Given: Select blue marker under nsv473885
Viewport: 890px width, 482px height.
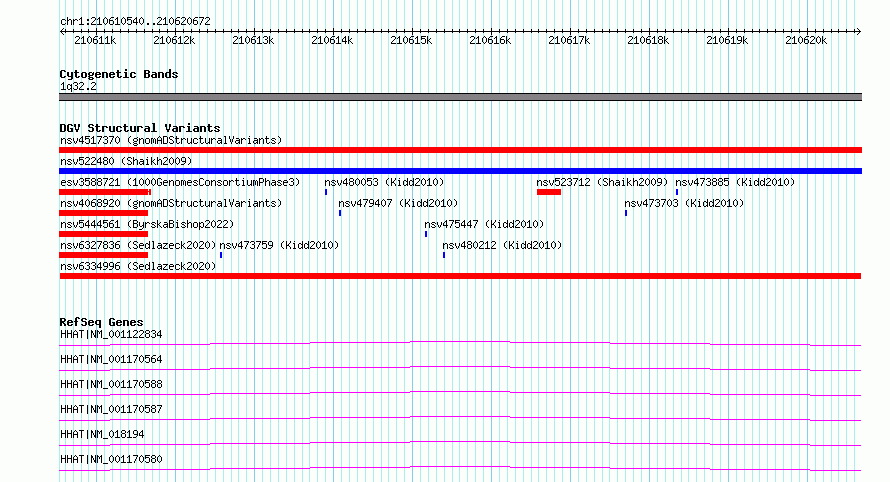Looking at the screenshot, I should (x=677, y=192).
